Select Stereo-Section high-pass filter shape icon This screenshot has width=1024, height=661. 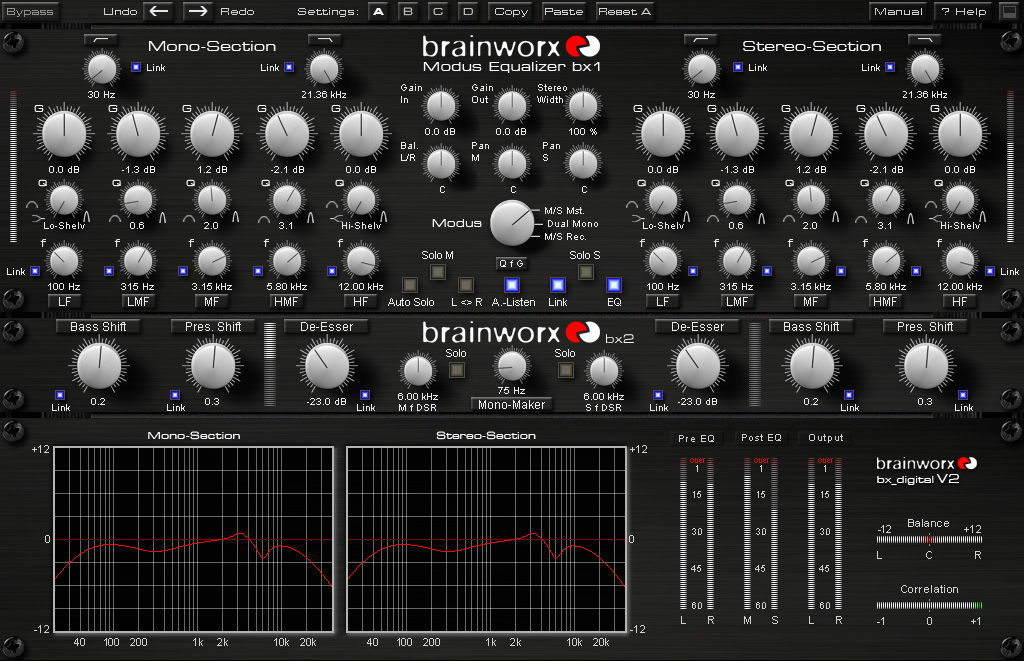[701, 40]
